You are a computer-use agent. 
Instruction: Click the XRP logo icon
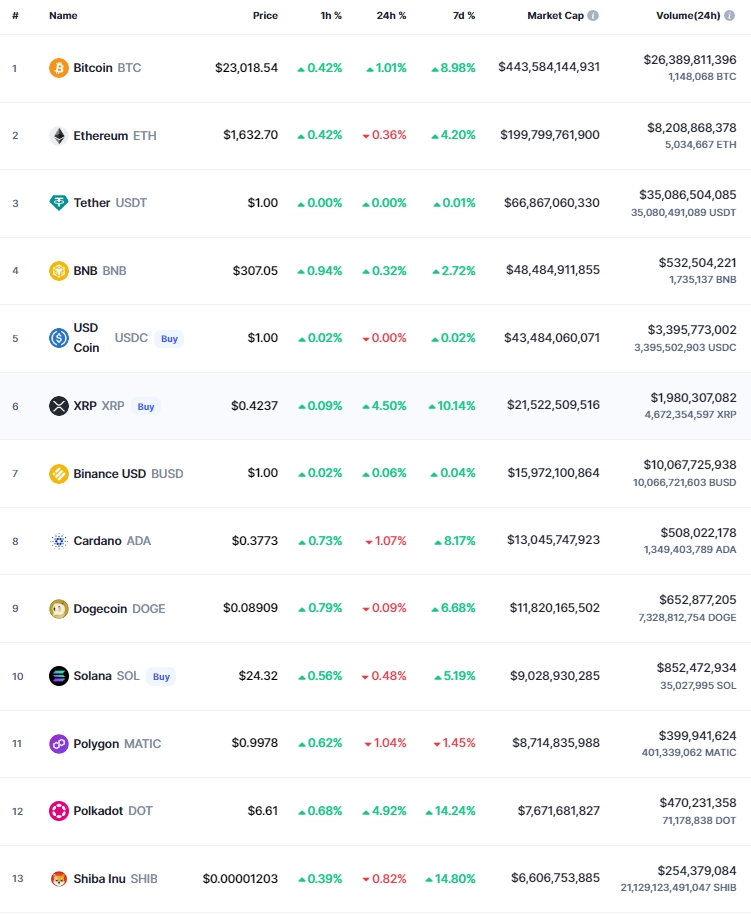58,406
